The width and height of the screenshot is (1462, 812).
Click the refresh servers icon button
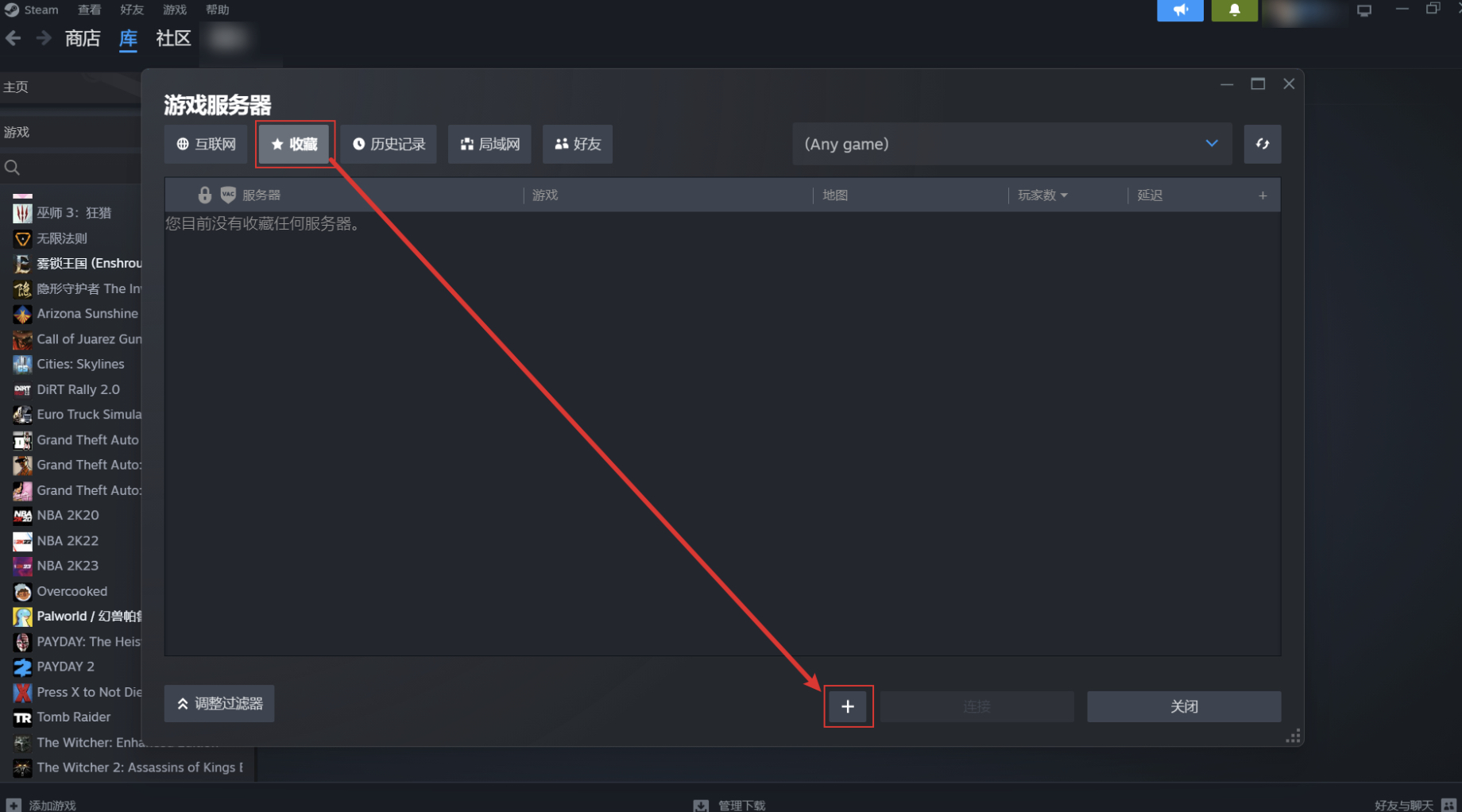pos(1262,144)
